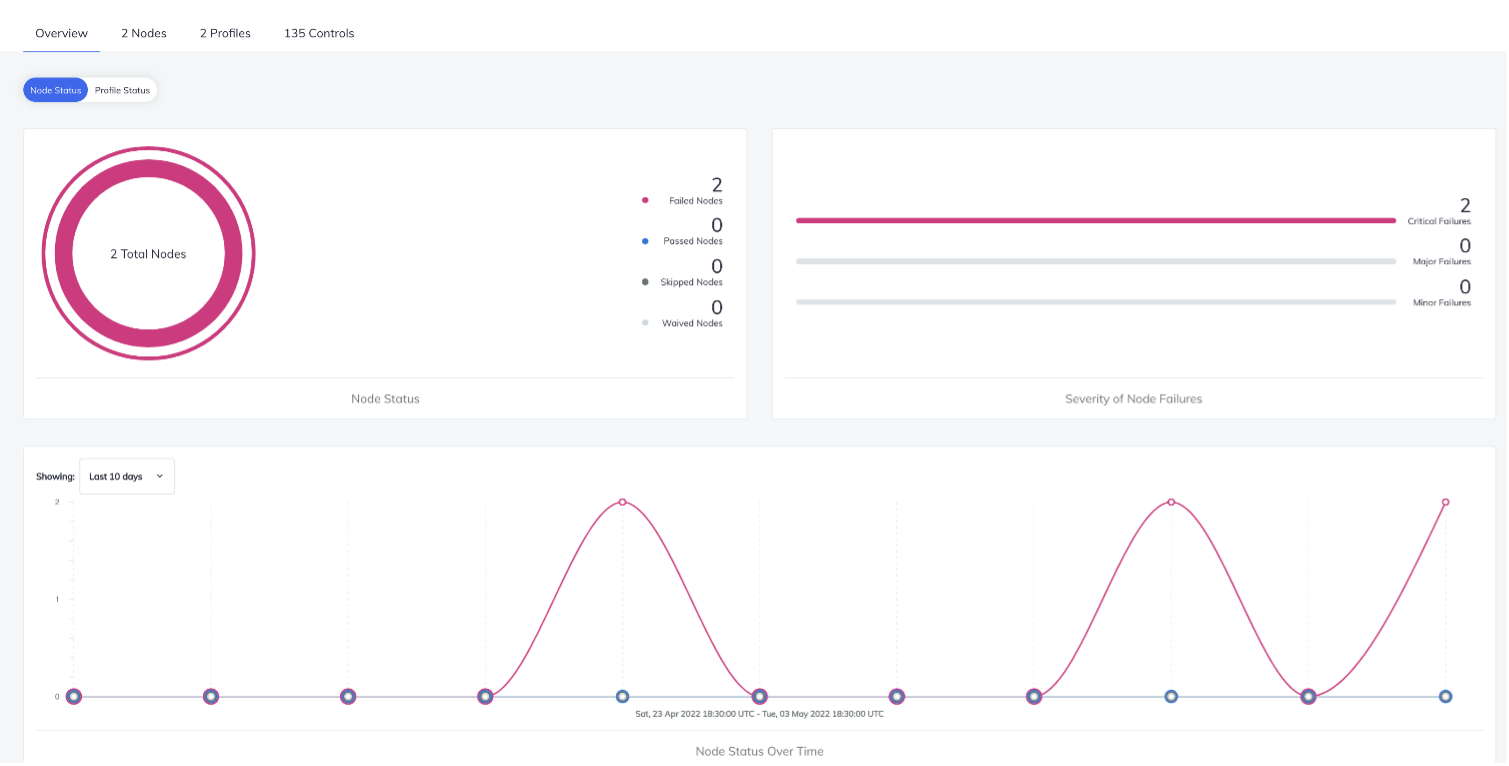Collapse the Showing filter options
This screenshot has width=1509, height=766.
pos(126,476)
